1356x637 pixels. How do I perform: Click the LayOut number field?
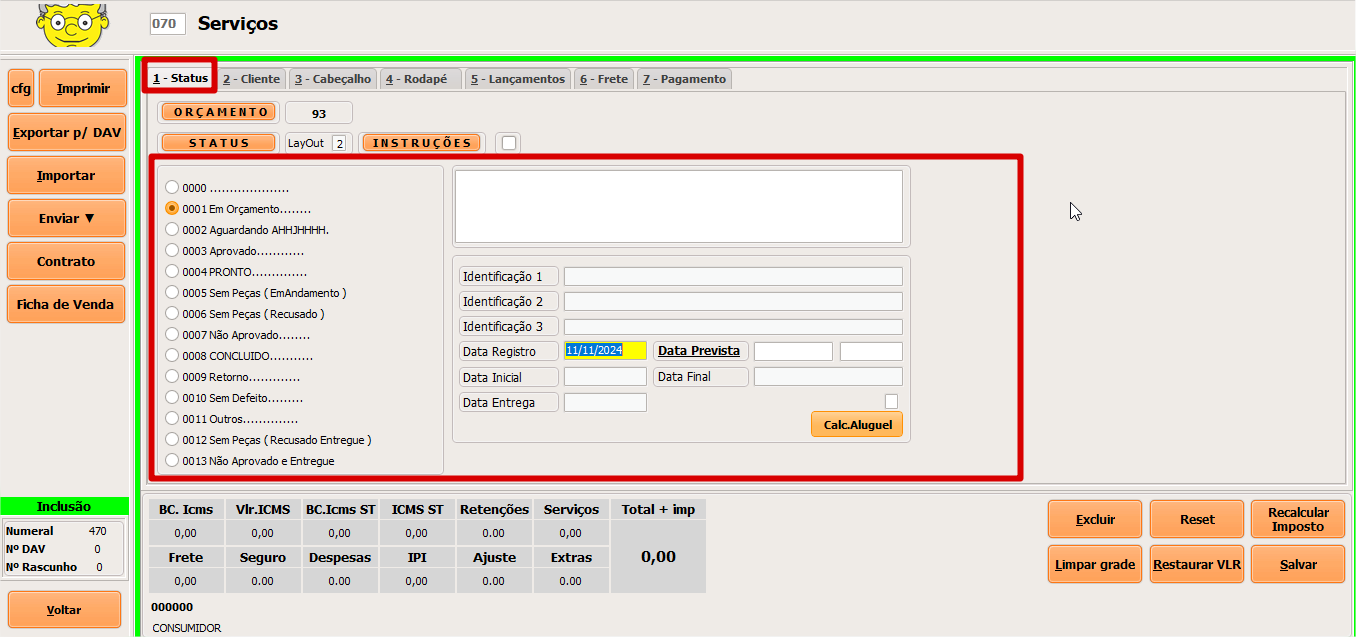click(x=339, y=143)
